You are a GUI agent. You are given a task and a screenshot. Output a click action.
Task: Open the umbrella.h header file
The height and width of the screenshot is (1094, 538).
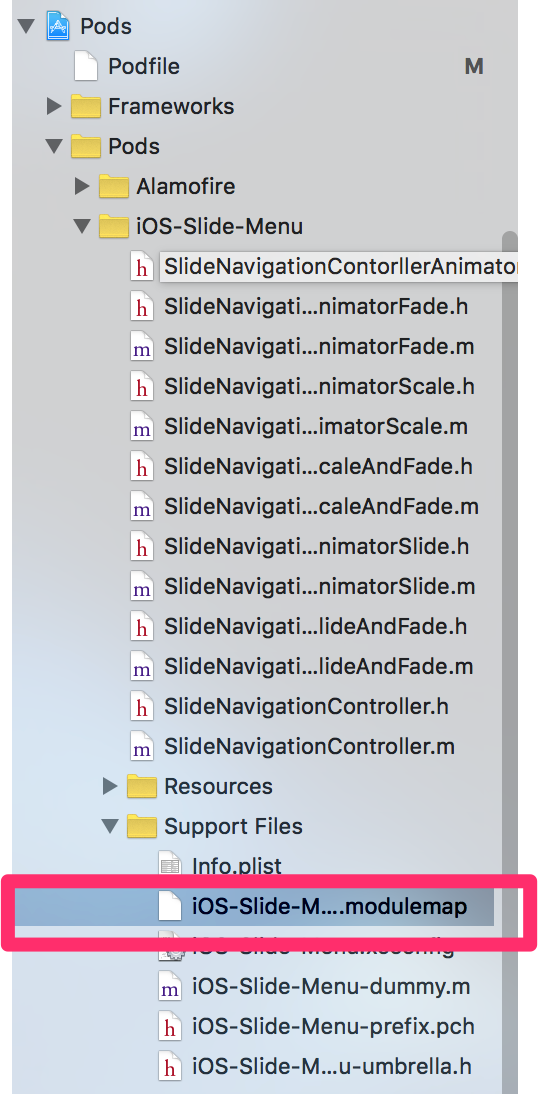(331, 1067)
